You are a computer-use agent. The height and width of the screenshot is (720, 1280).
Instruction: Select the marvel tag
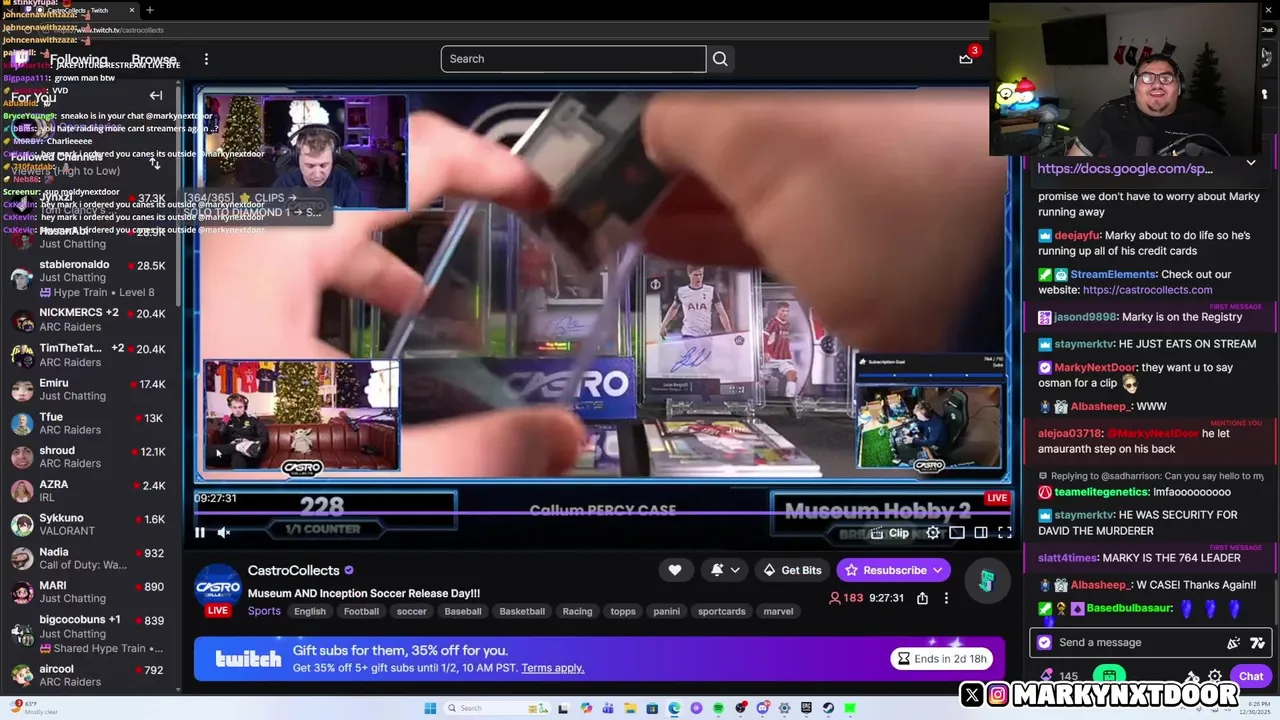tap(778, 611)
